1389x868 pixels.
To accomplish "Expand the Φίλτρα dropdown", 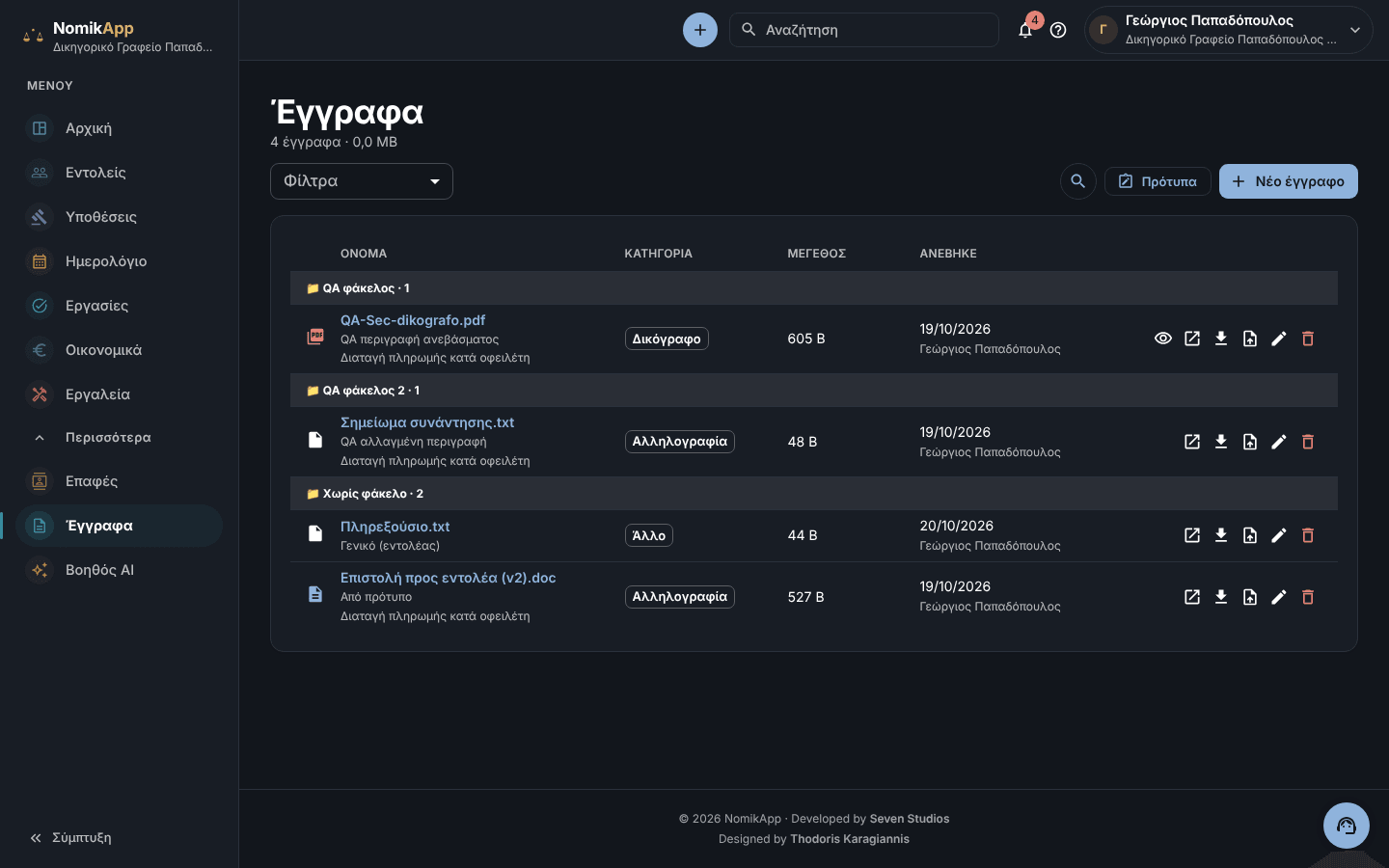I will pyautogui.click(x=362, y=181).
